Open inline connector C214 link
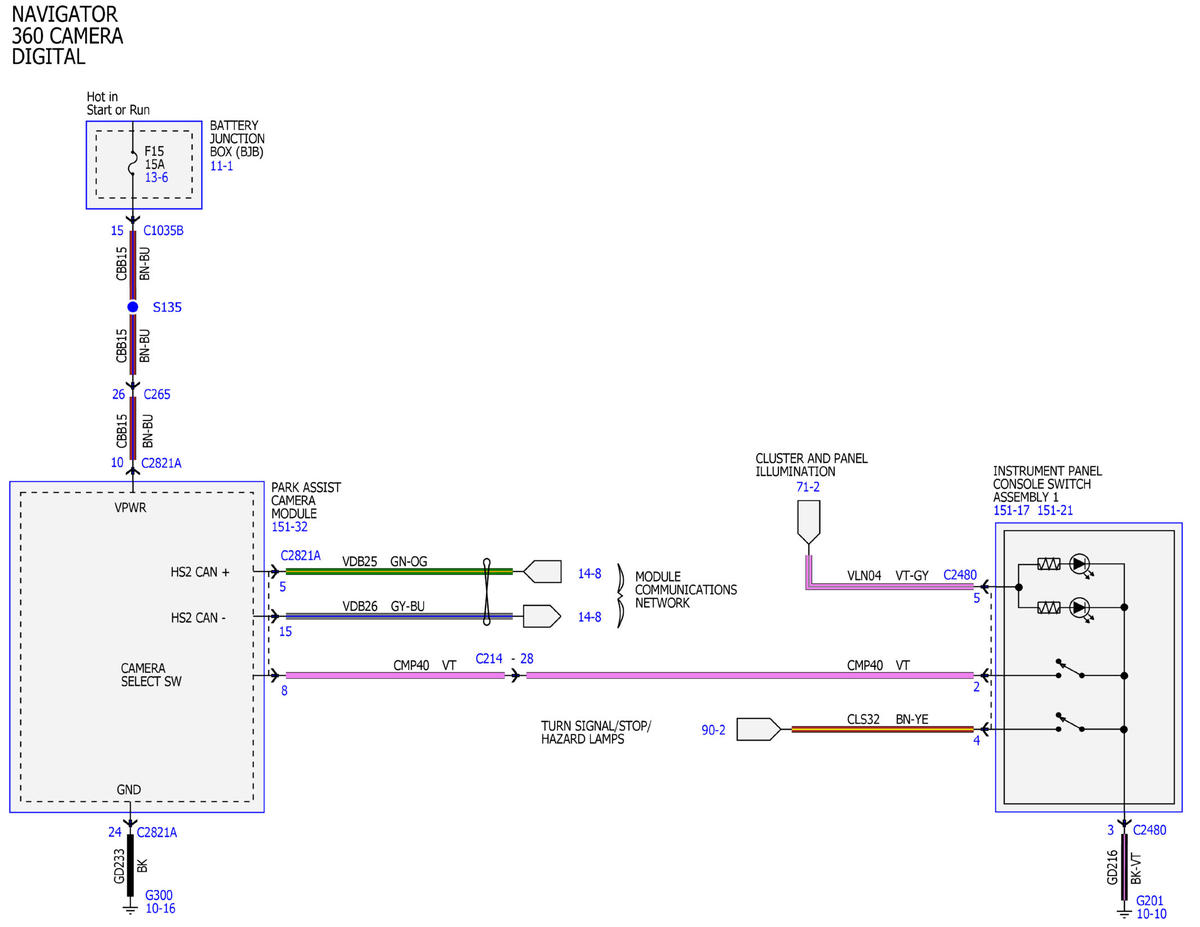Image resolution: width=1200 pixels, height=927 pixels. pyautogui.click(x=489, y=659)
